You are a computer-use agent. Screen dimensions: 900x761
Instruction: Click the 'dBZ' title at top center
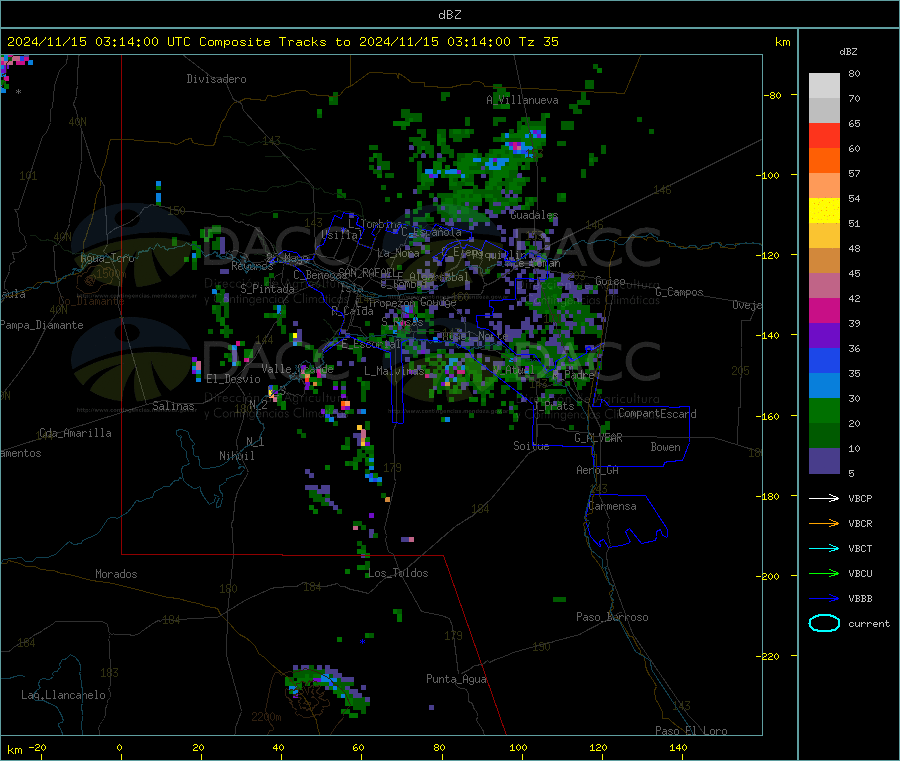point(449,15)
